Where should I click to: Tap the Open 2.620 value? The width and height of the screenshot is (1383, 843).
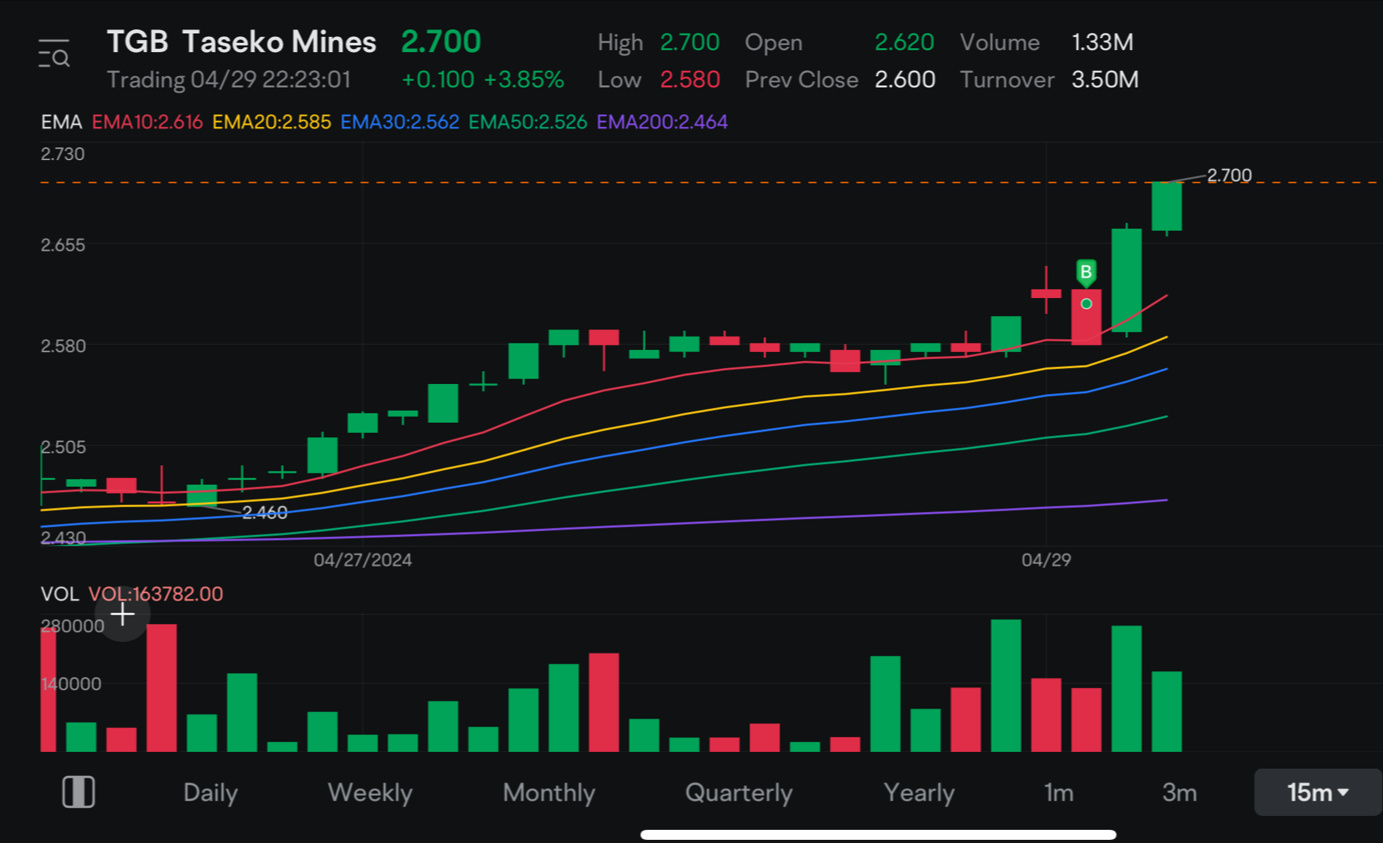(x=904, y=42)
